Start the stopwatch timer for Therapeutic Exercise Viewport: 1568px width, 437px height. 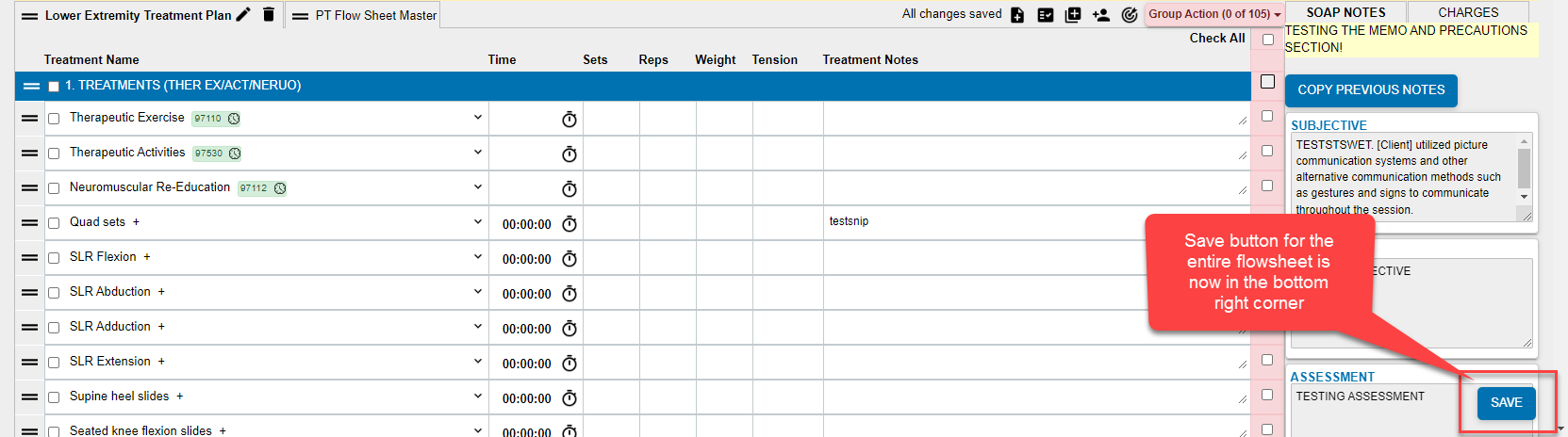(569, 120)
